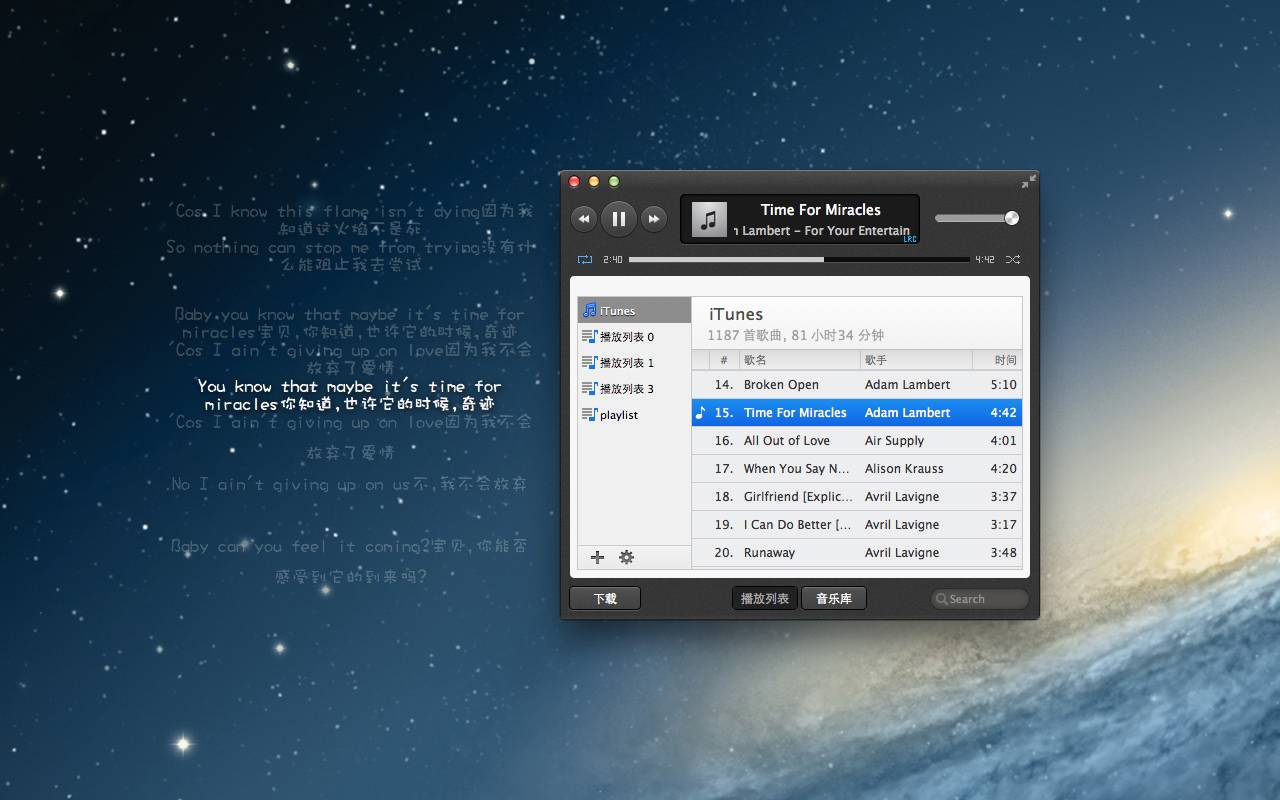
Task: Click elapsed time 2:40 label
Action: [x=612, y=260]
